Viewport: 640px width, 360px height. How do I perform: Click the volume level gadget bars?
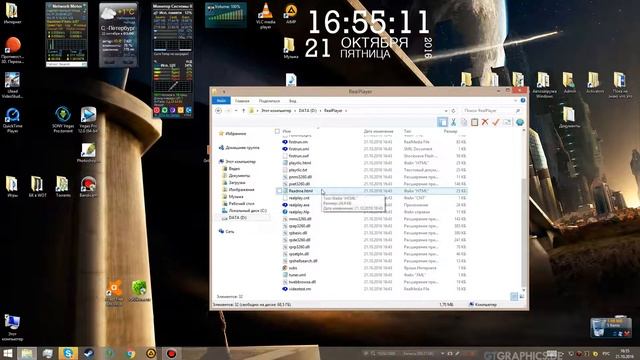tap(226, 16)
